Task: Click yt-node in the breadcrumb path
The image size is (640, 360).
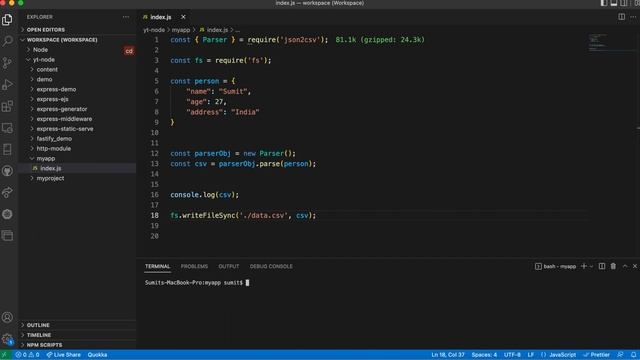Action: coord(154,30)
